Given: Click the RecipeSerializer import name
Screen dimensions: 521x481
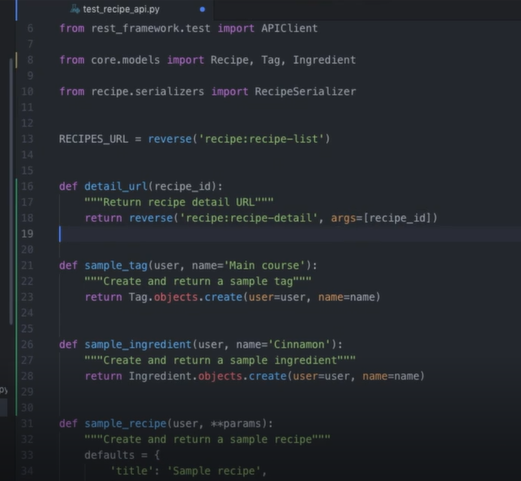Looking at the screenshot, I should click(305, 91).
